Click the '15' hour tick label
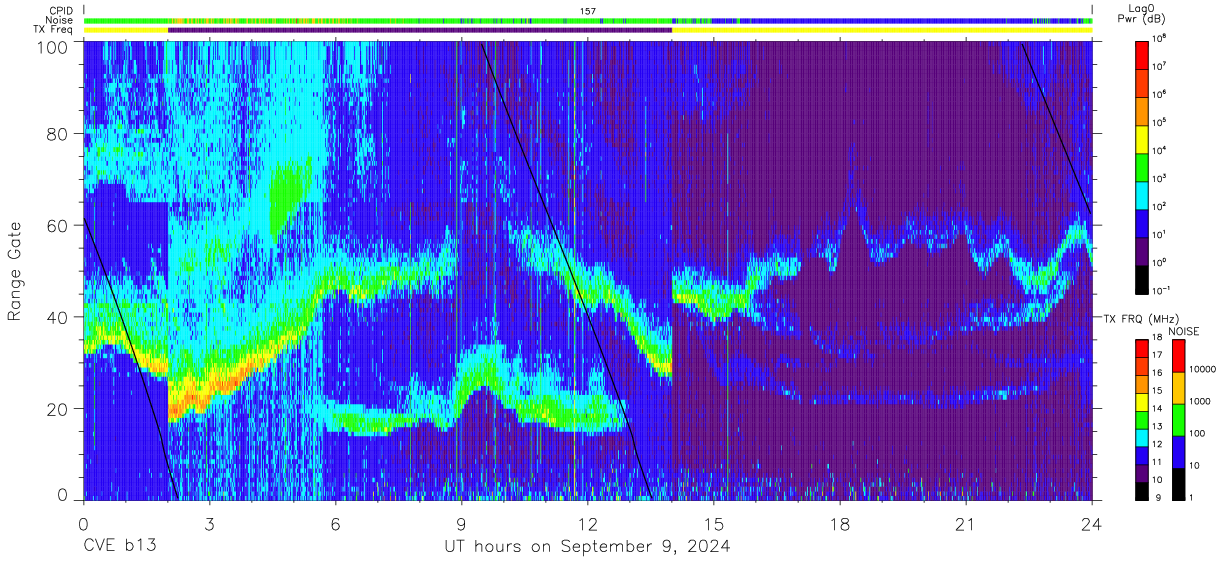The image size is (1228, 567). tap(714, 524)
